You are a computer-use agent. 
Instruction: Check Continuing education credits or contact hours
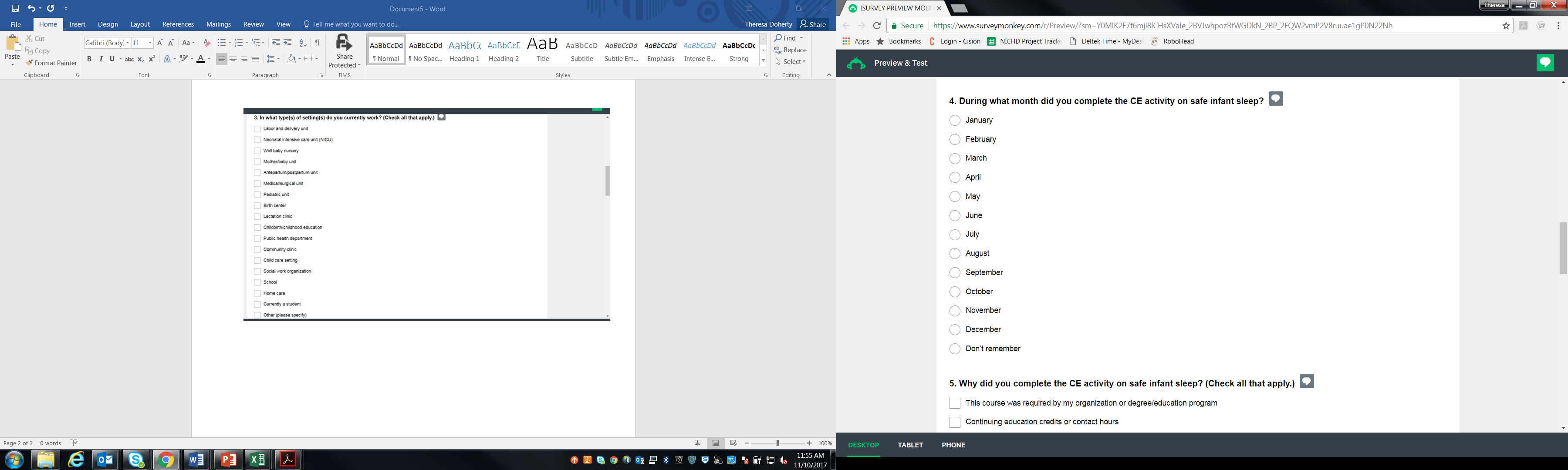point(954,422)
